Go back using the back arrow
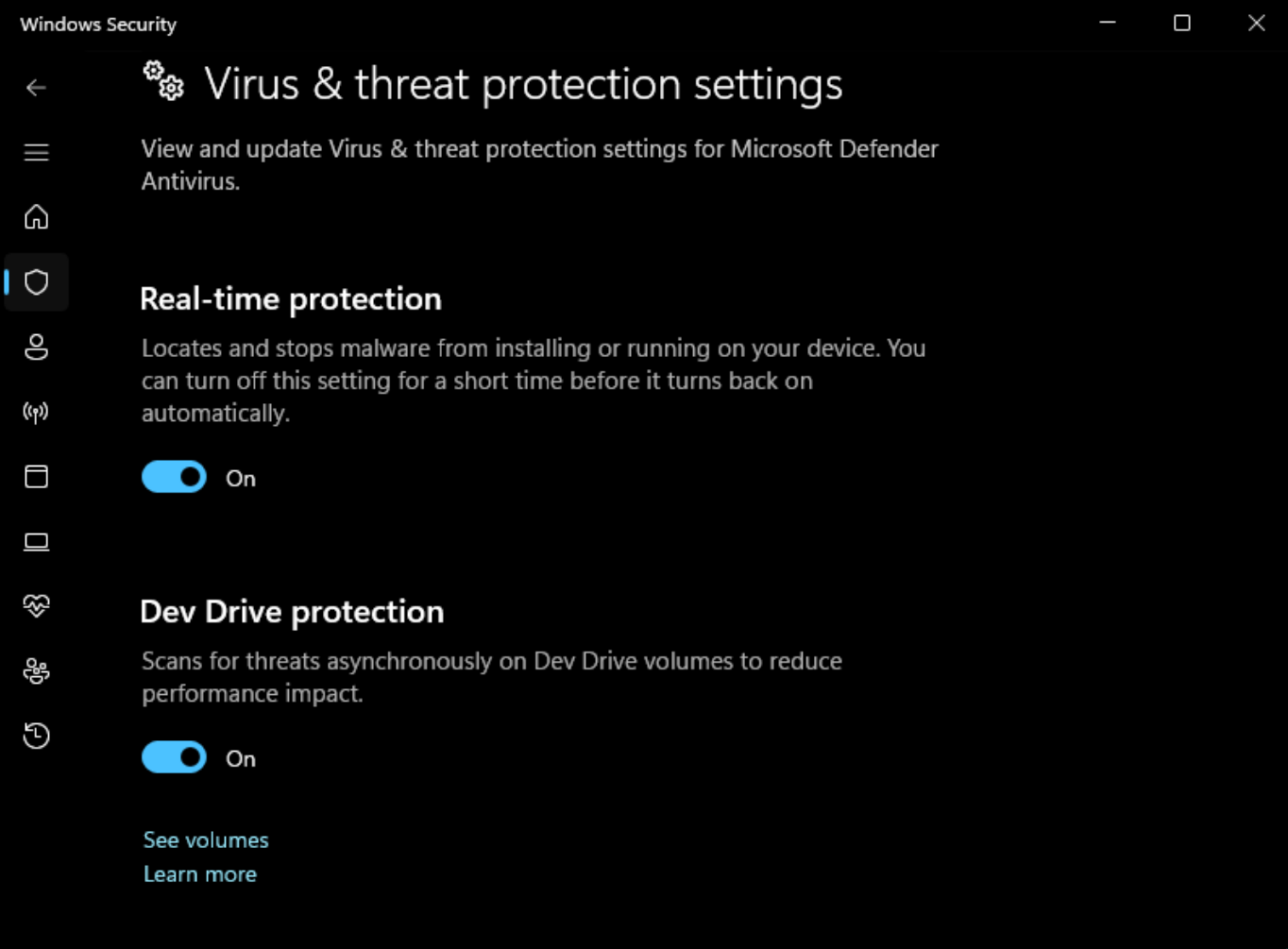Screen dimensions: 1288x949 tap(36, 88)
